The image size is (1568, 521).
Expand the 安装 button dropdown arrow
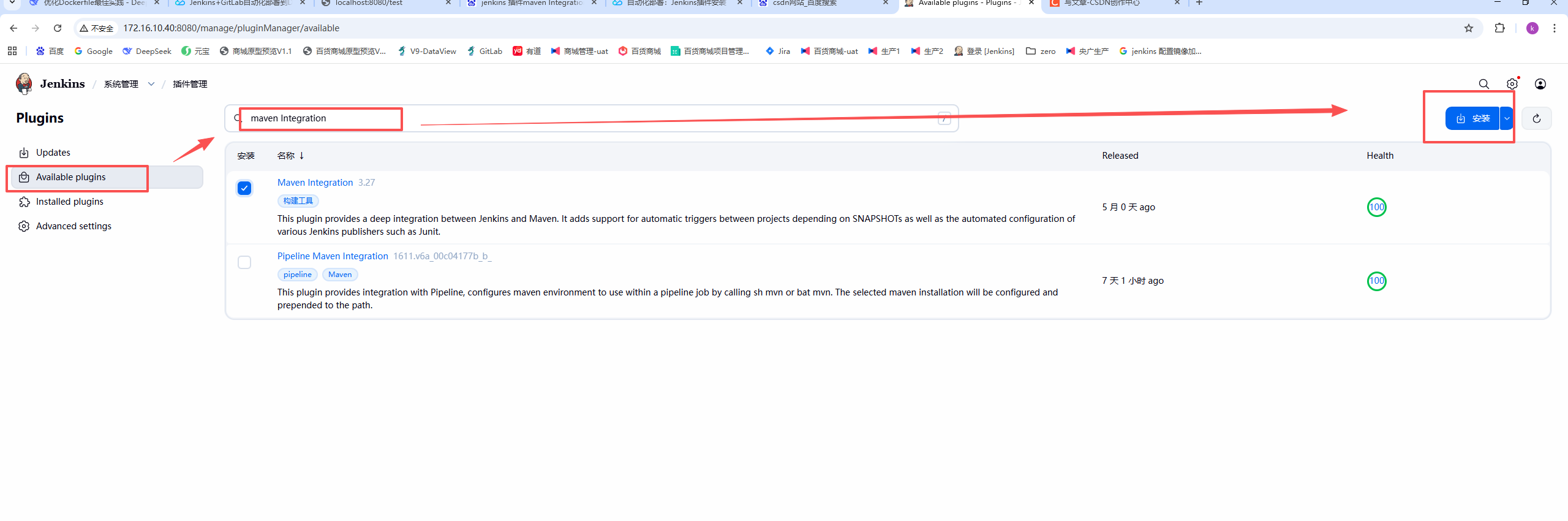click(x=1507, y=118)
